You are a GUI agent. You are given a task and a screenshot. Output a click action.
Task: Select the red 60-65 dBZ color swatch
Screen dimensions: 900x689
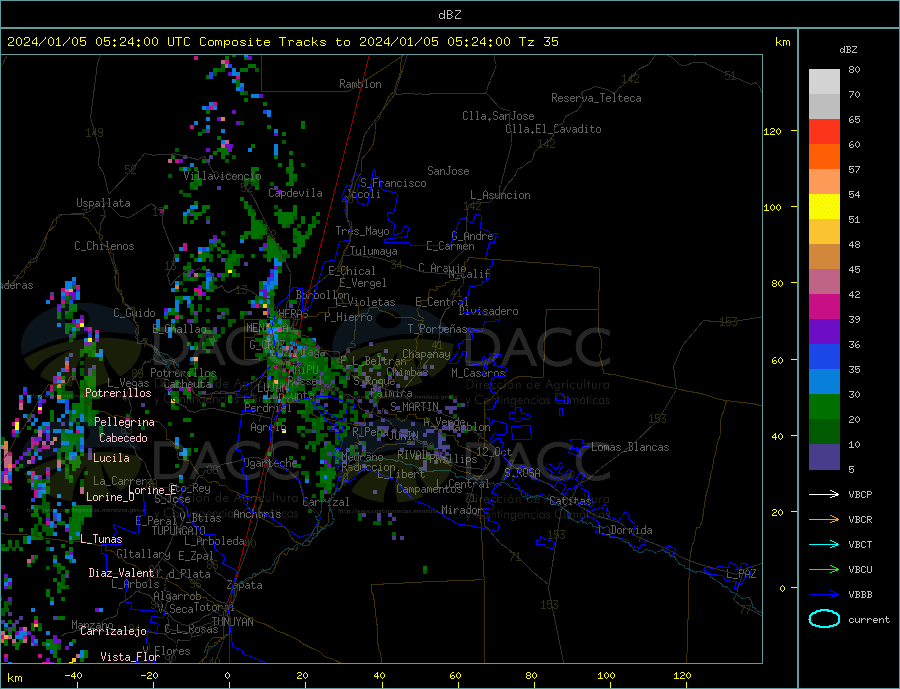824,131
